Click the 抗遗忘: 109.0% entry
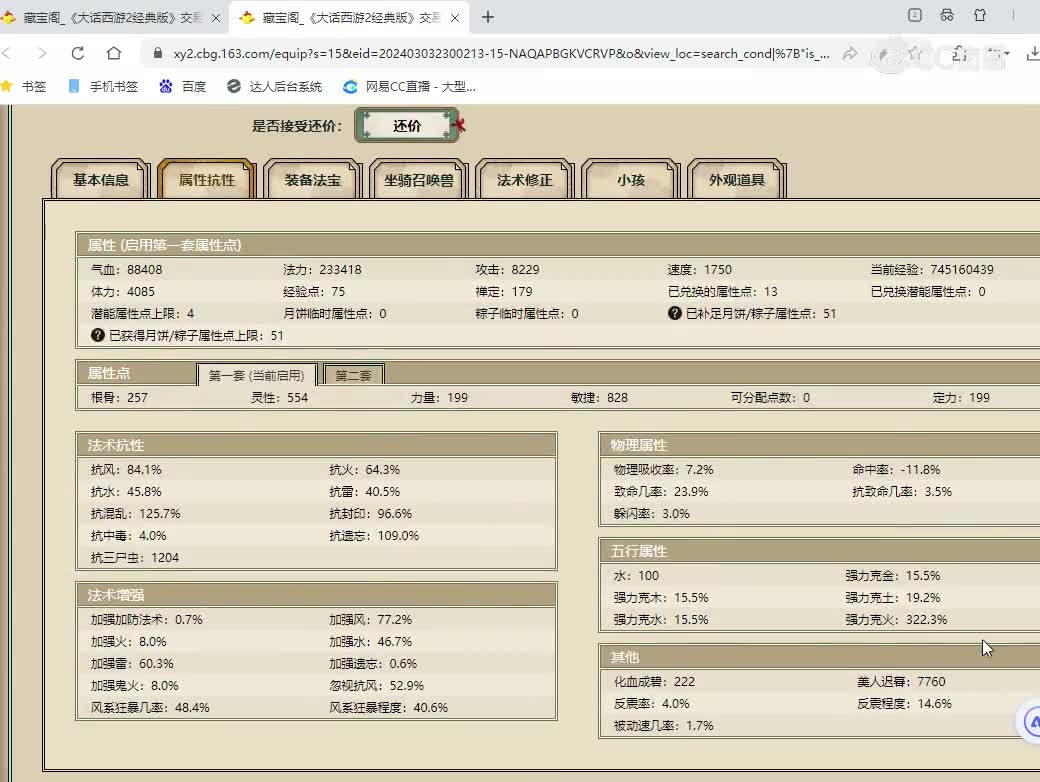The image size is (1040, 782). coord(374,535)
